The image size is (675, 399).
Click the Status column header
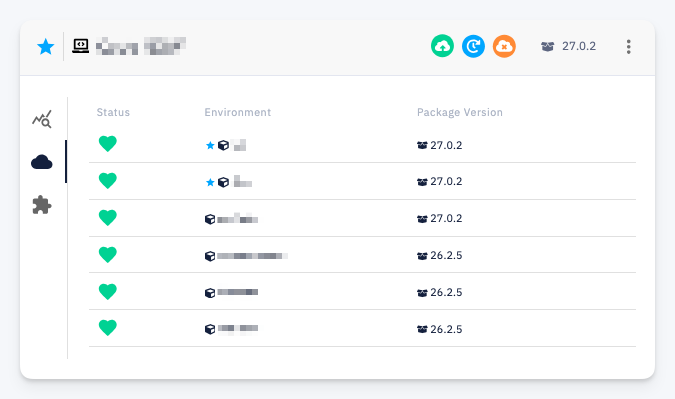click(x=113, y=112)
